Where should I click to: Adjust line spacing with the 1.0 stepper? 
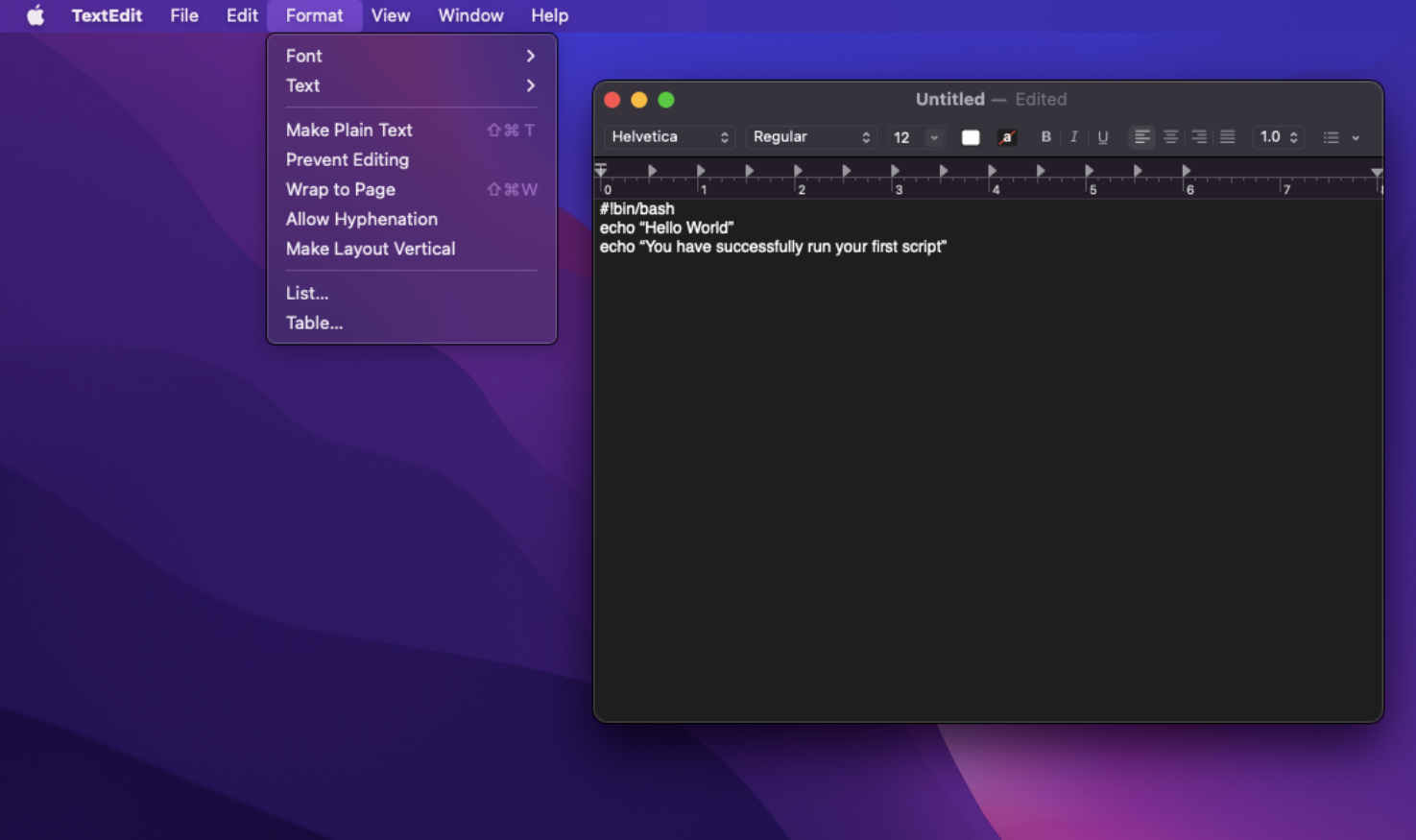[x=1278, y=137]
